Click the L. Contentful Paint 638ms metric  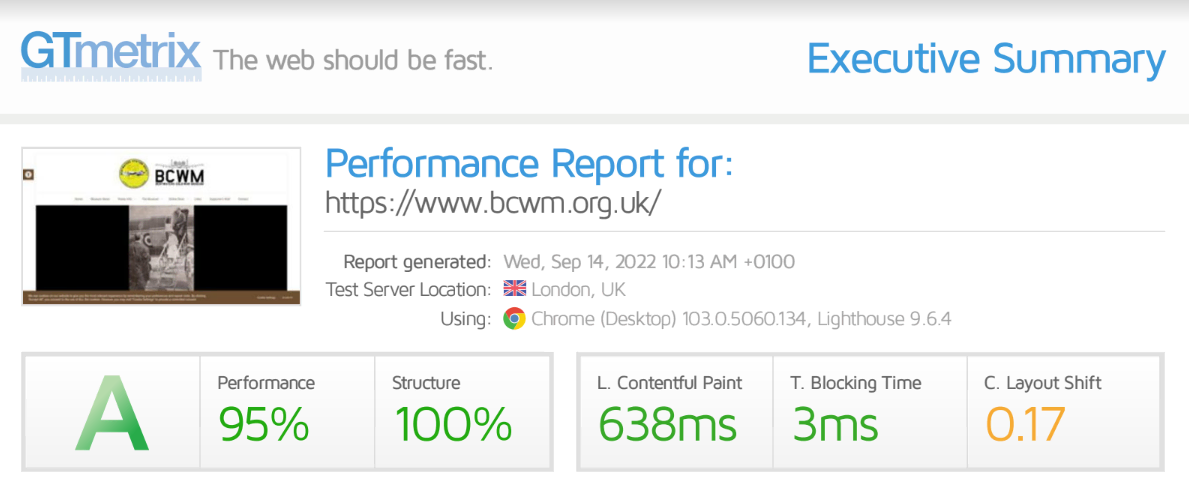[x=667, y=424]
